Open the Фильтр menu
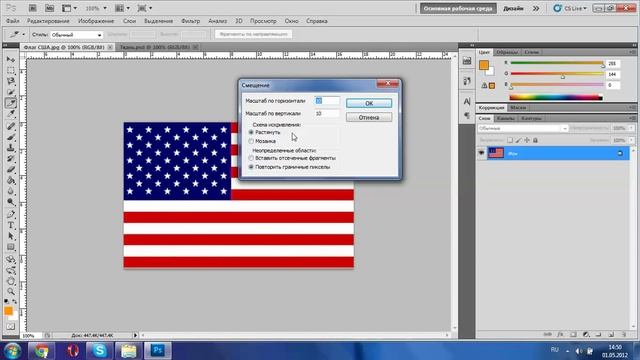 (190, 21)
